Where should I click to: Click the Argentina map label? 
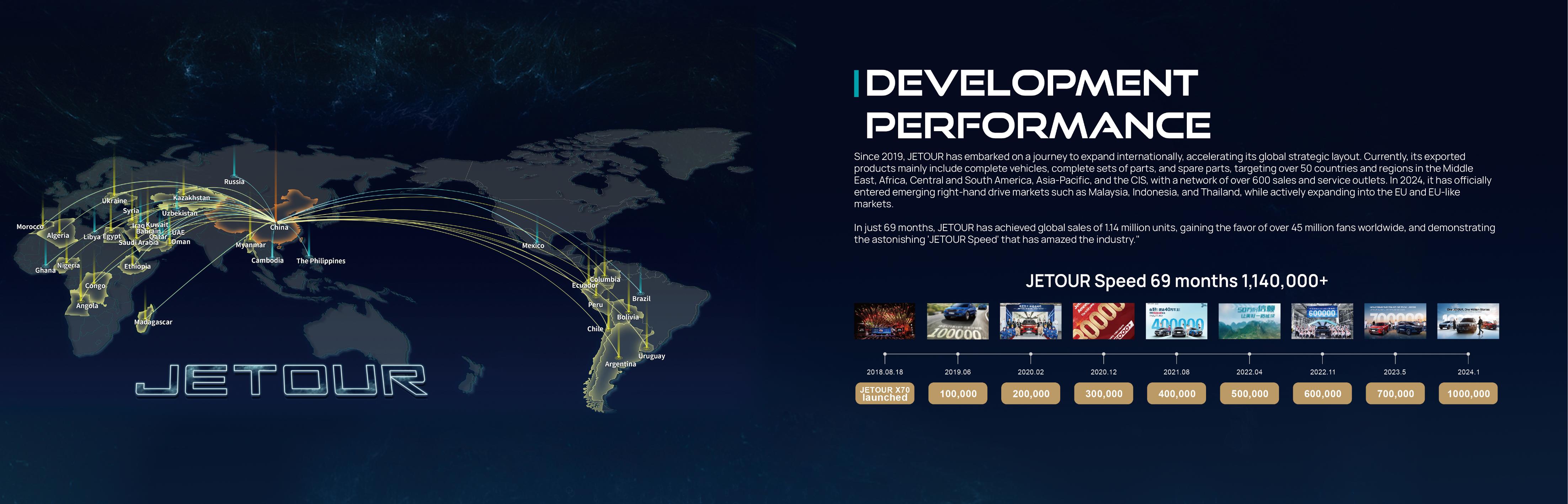click(x=620, y=364)
